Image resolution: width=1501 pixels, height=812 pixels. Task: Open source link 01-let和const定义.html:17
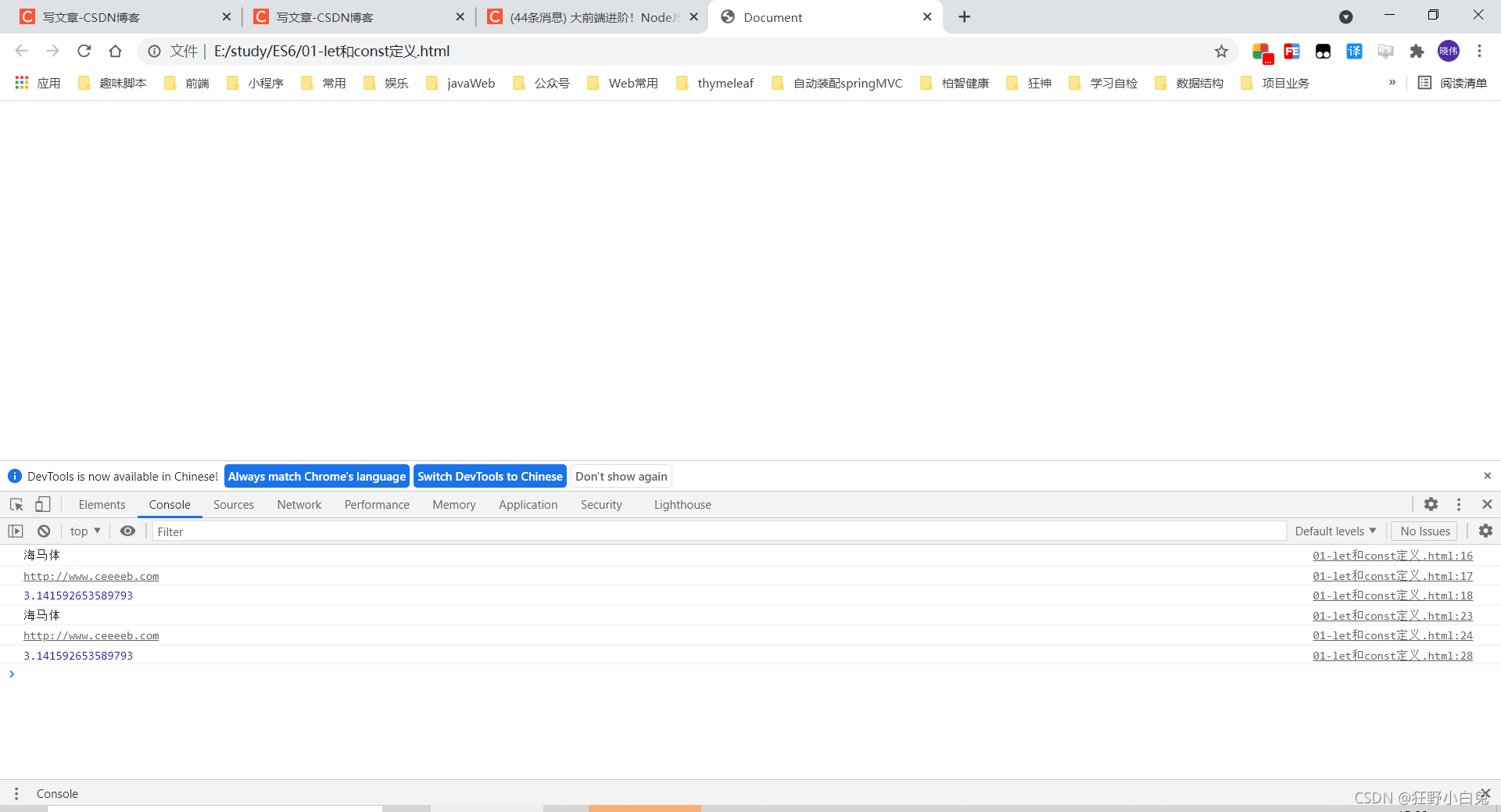(1392, 576)
